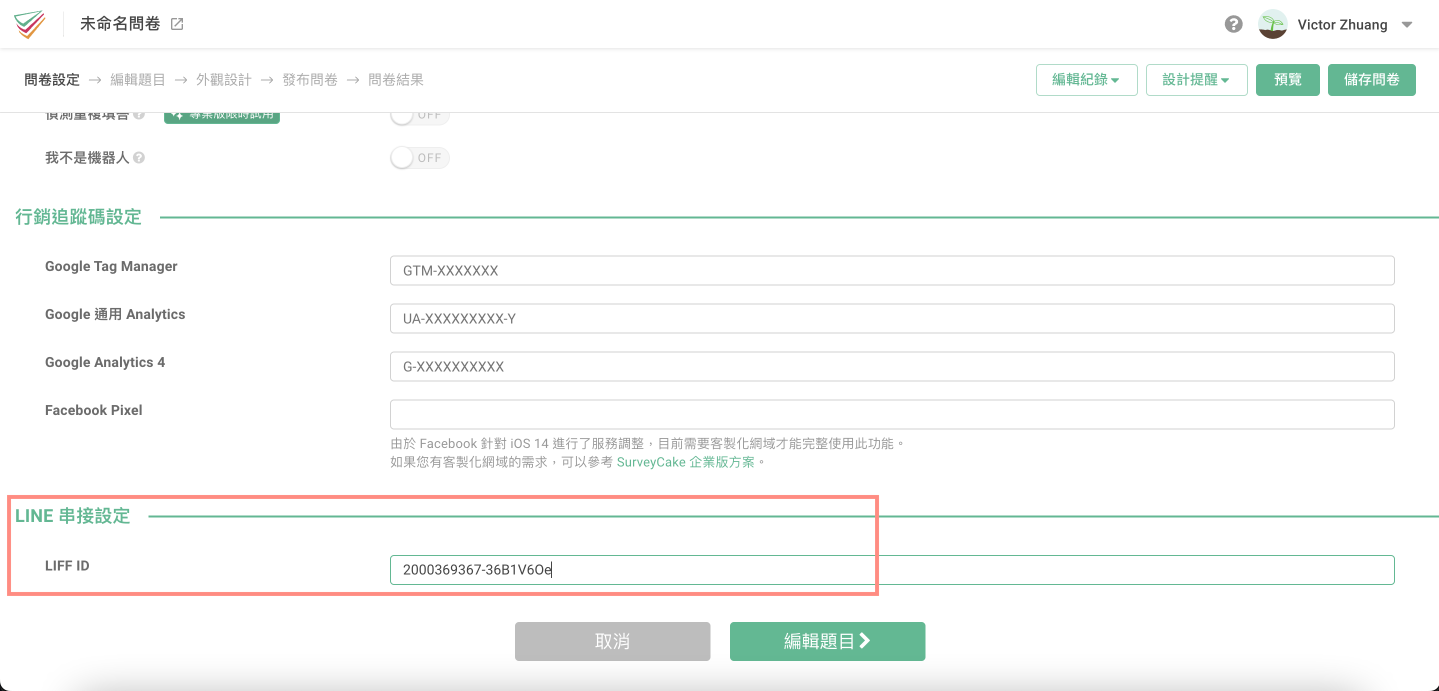
Task: Go to the 編輯題目 step in breadcrumb
Action: 138,80
